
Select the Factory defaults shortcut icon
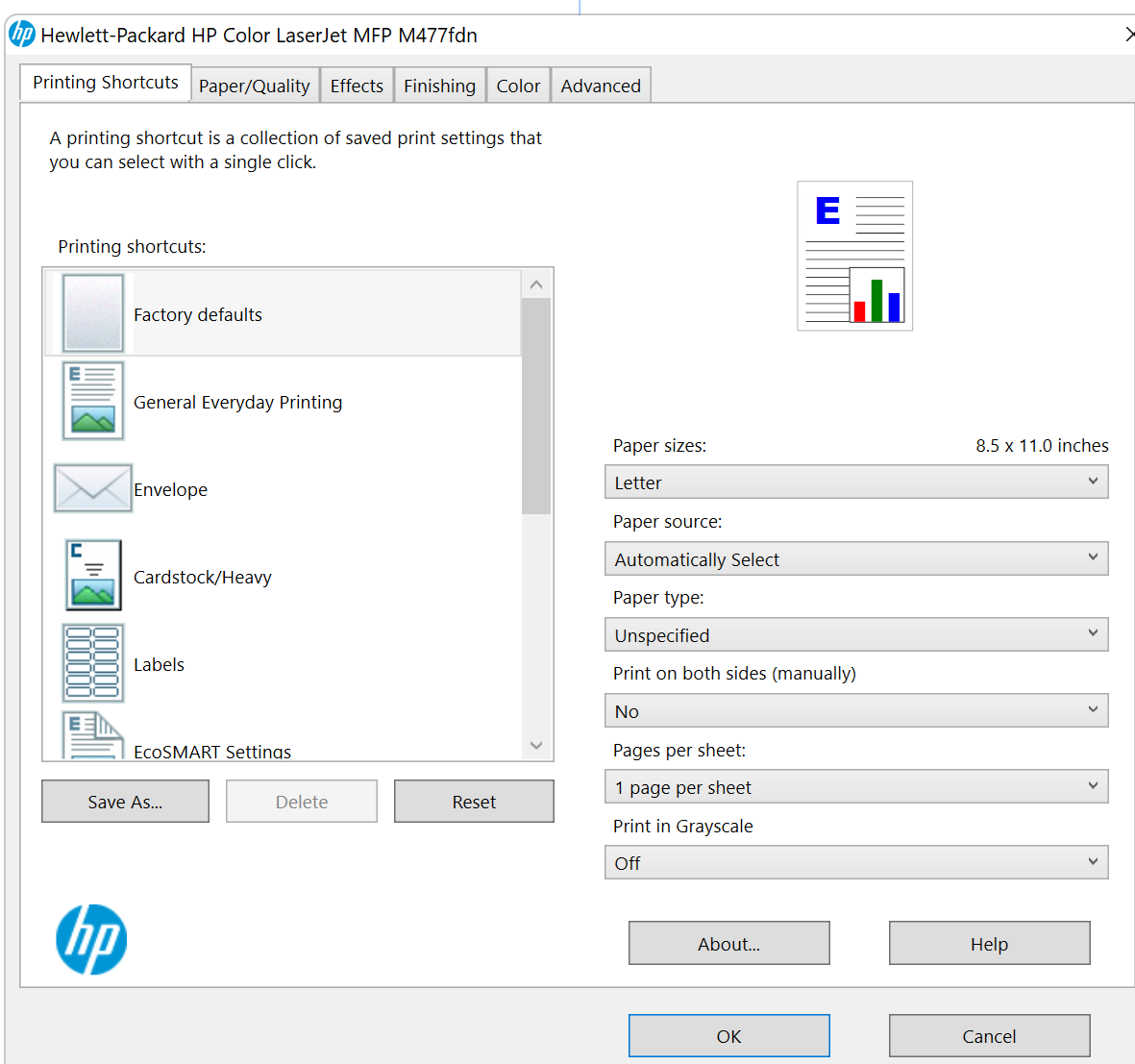(92, 313)
